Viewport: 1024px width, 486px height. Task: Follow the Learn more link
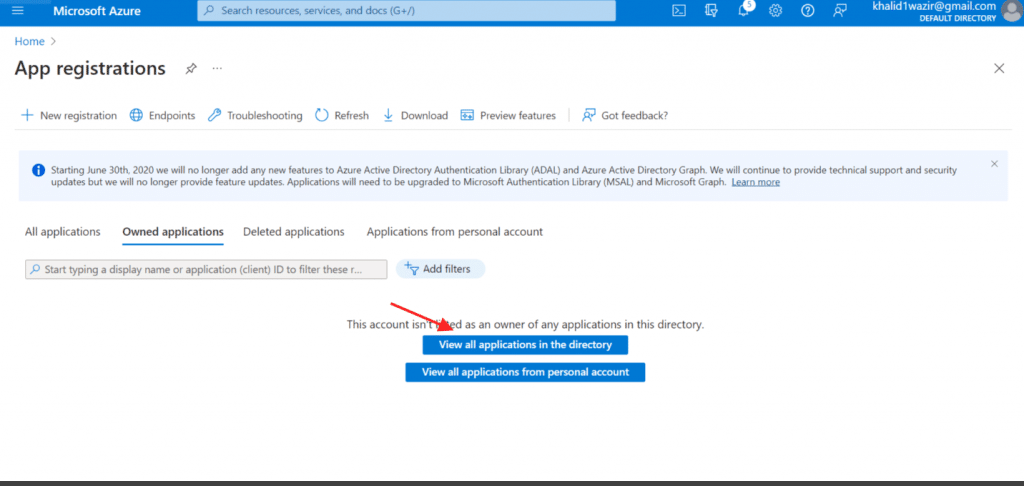(x=756, y=182)
